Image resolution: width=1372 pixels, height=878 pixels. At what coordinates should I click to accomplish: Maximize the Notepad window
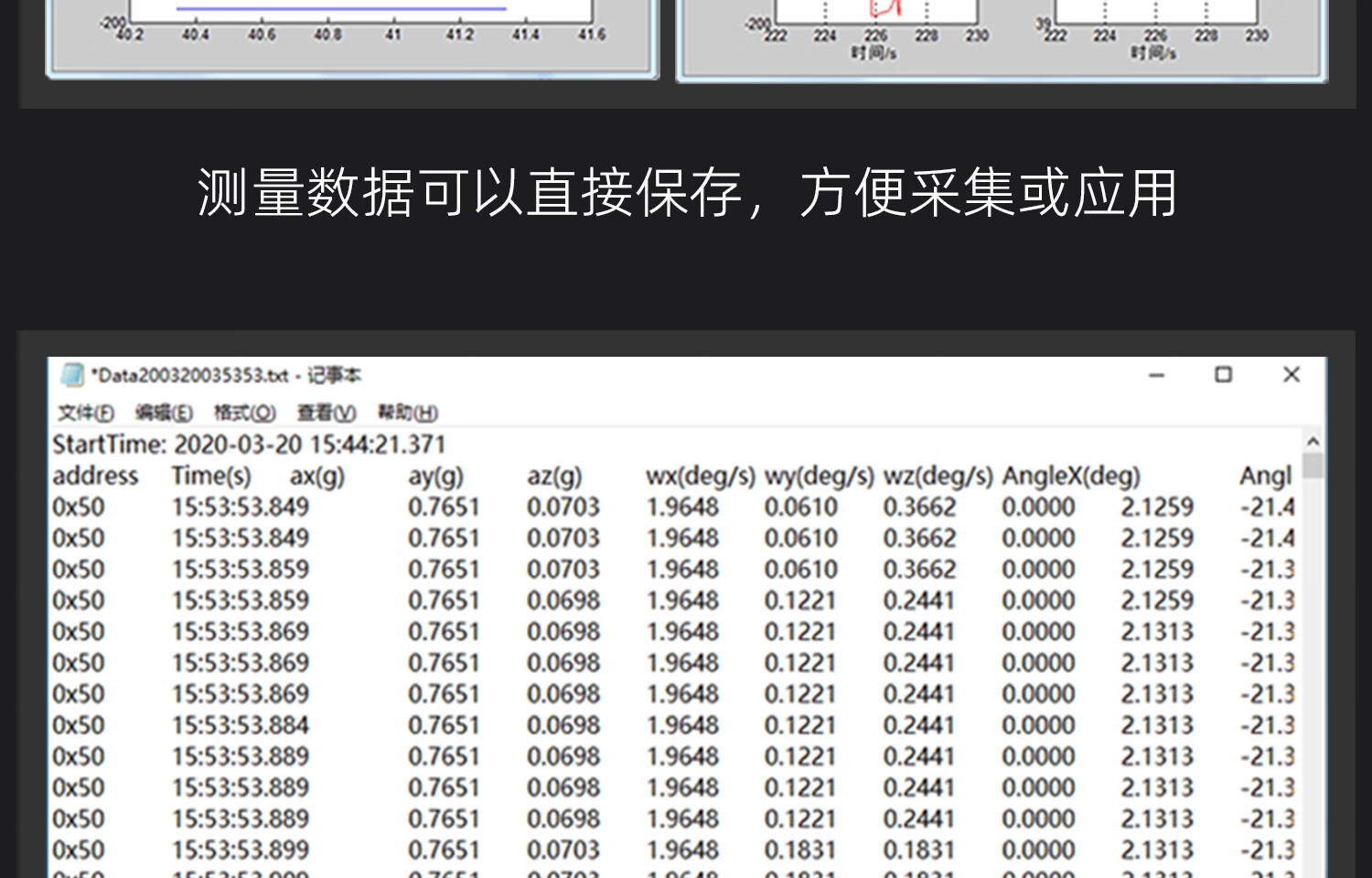pos(1224,375)
